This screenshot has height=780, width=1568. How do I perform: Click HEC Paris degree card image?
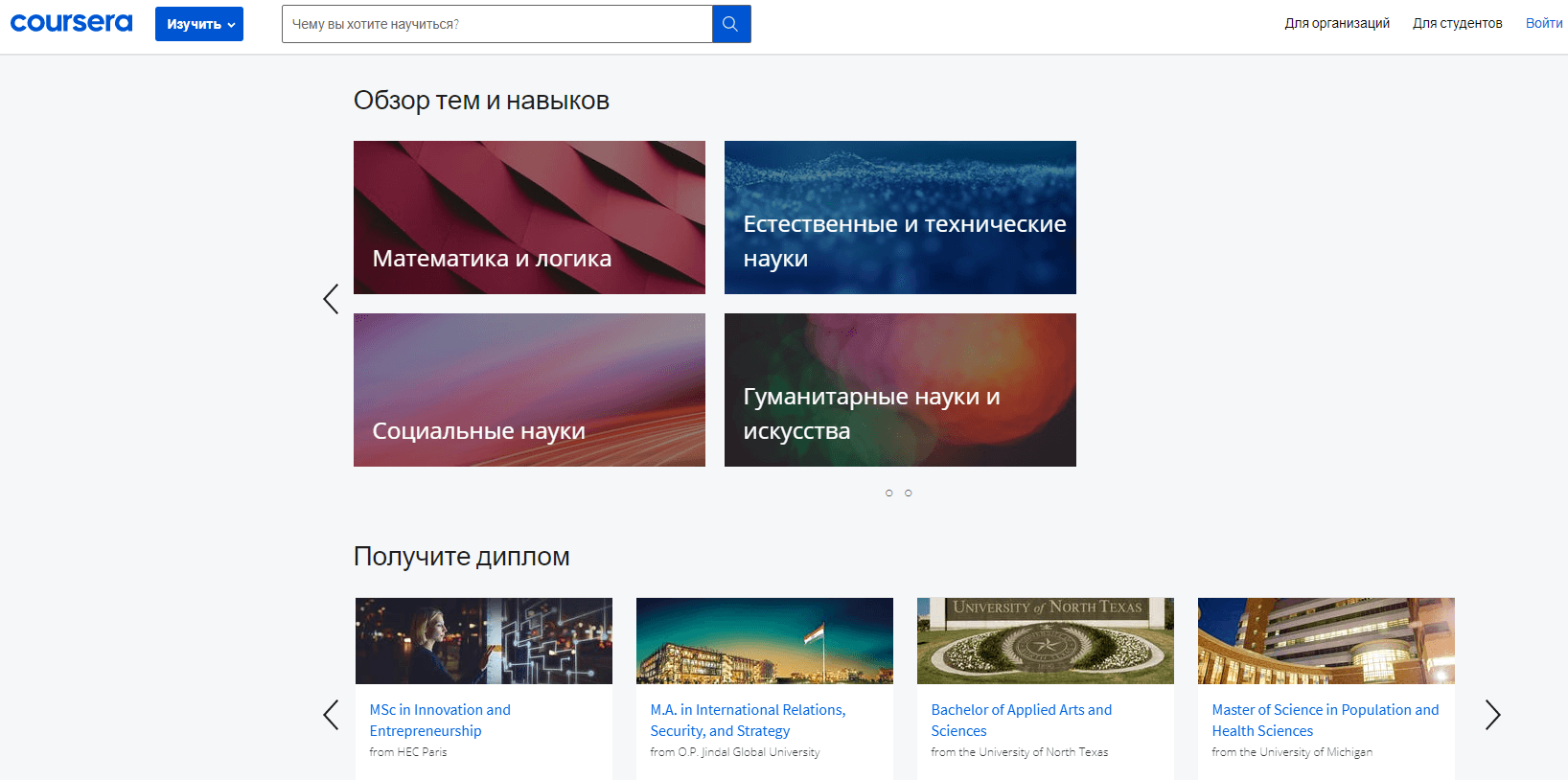pyautogui.click(x=484, y=641)
